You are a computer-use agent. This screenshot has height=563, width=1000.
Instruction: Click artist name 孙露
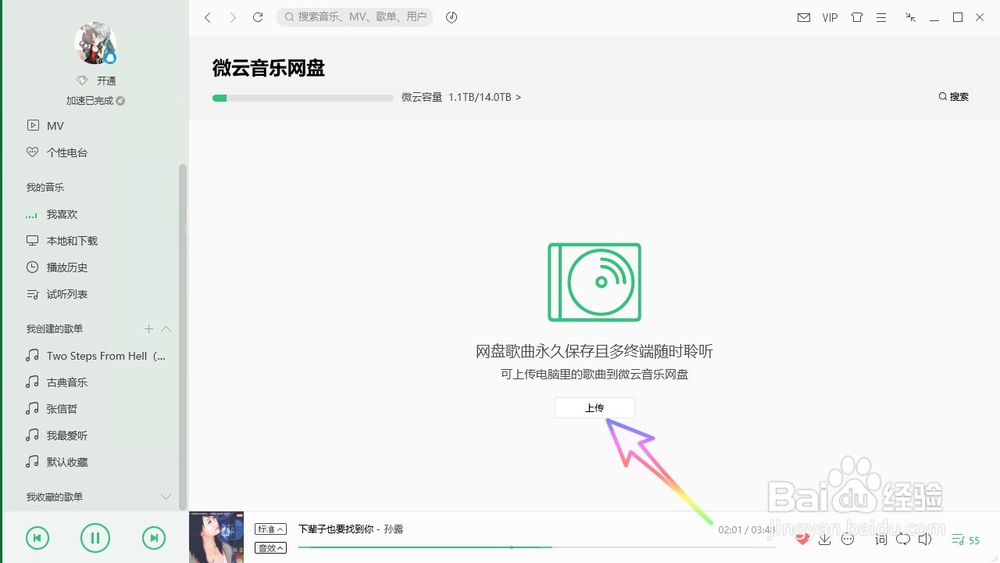393,529
